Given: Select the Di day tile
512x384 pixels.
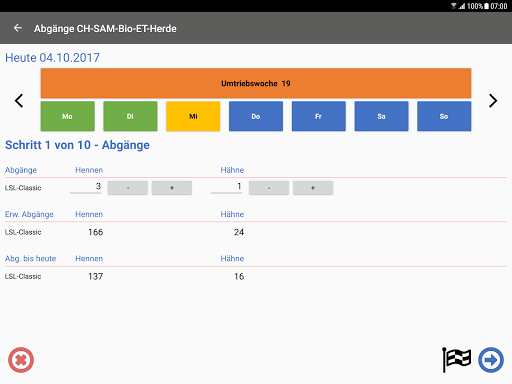Looking at the screenshot, I should tap(130, 116).
